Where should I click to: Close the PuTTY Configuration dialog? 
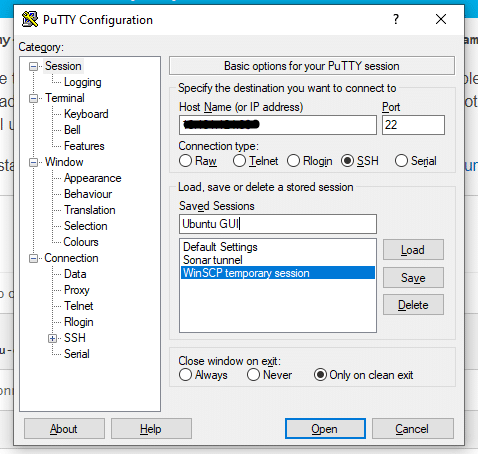pyautogui.click(x=441, y=19)
